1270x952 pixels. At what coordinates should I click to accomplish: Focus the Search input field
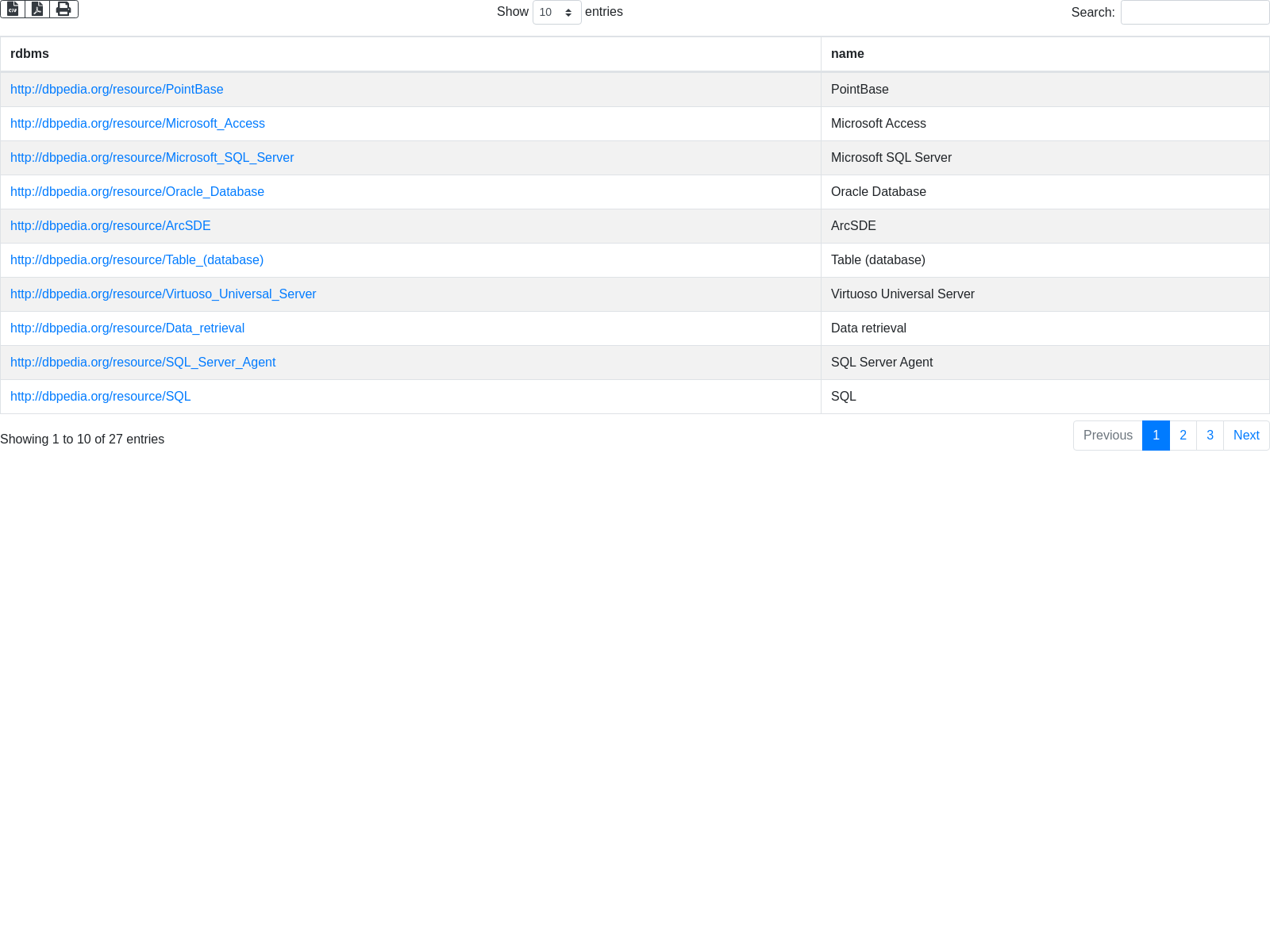[x=1195, y=12]
